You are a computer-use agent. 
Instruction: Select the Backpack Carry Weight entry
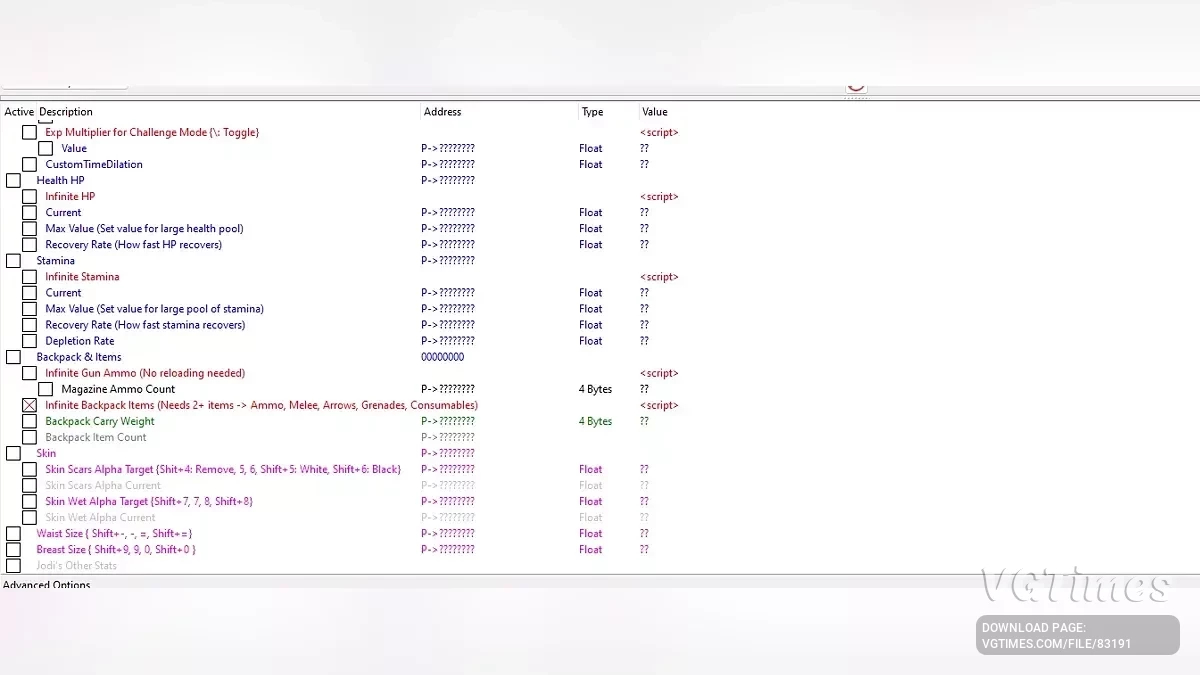100,422
